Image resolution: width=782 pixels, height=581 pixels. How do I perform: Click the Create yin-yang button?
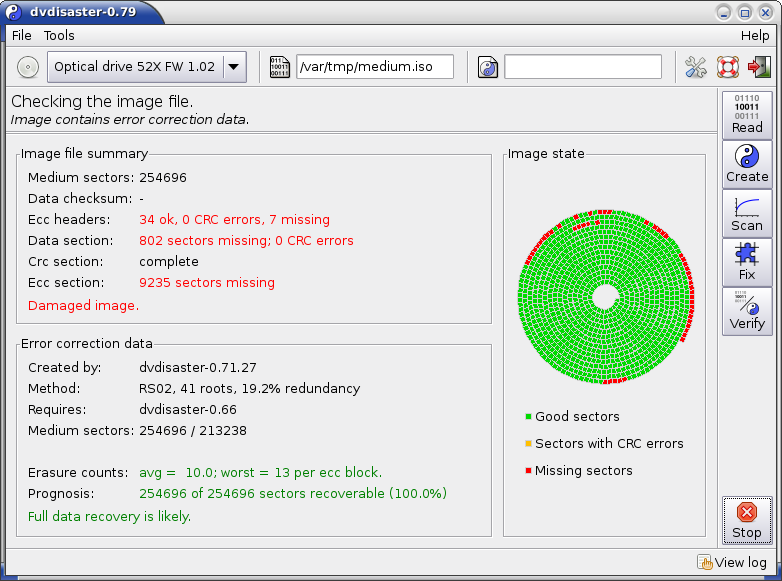pyautogui.click(x=747, y=164)
